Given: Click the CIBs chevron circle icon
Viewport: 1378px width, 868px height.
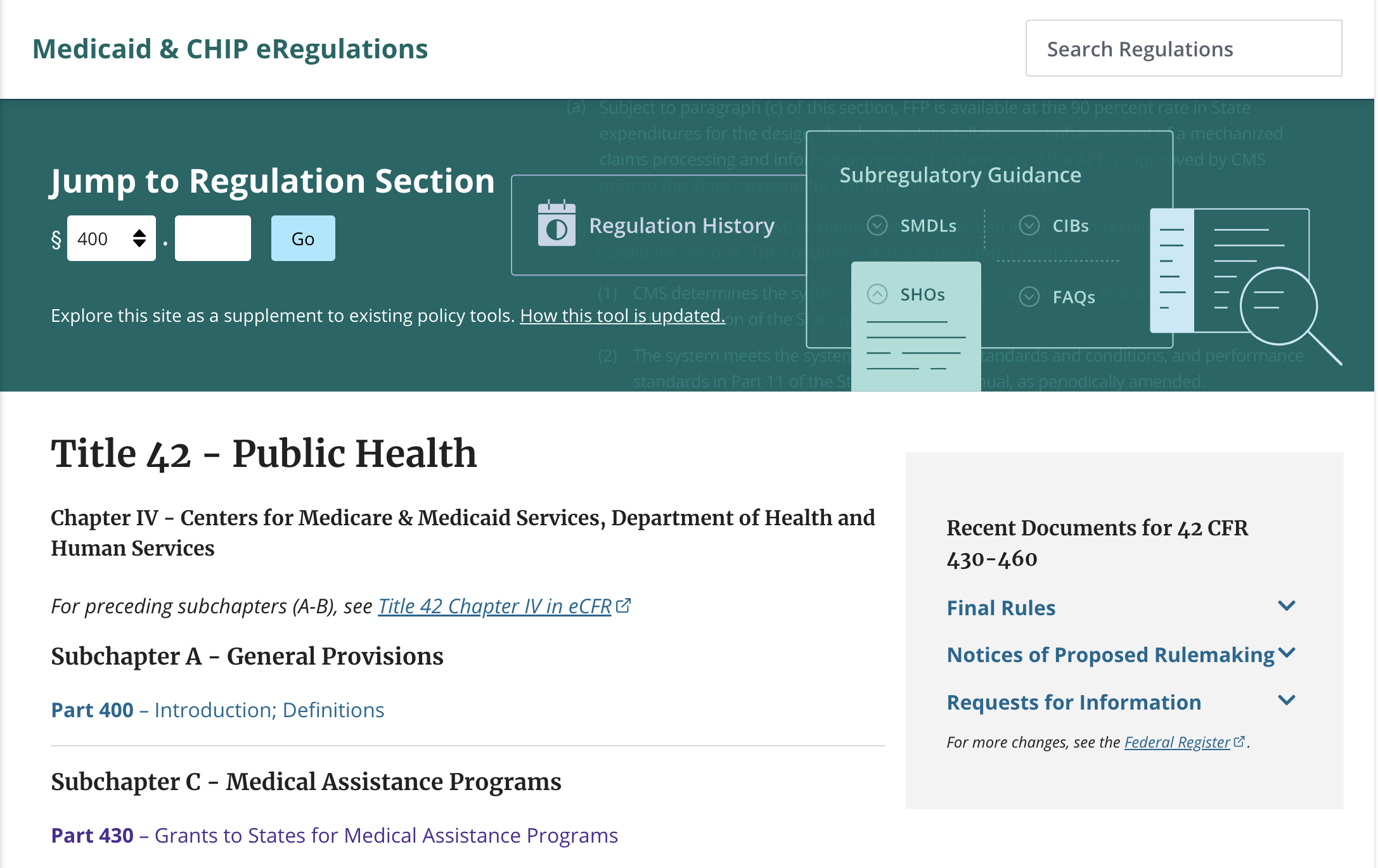Looking at the screenshot, I should coord(1029,225).
